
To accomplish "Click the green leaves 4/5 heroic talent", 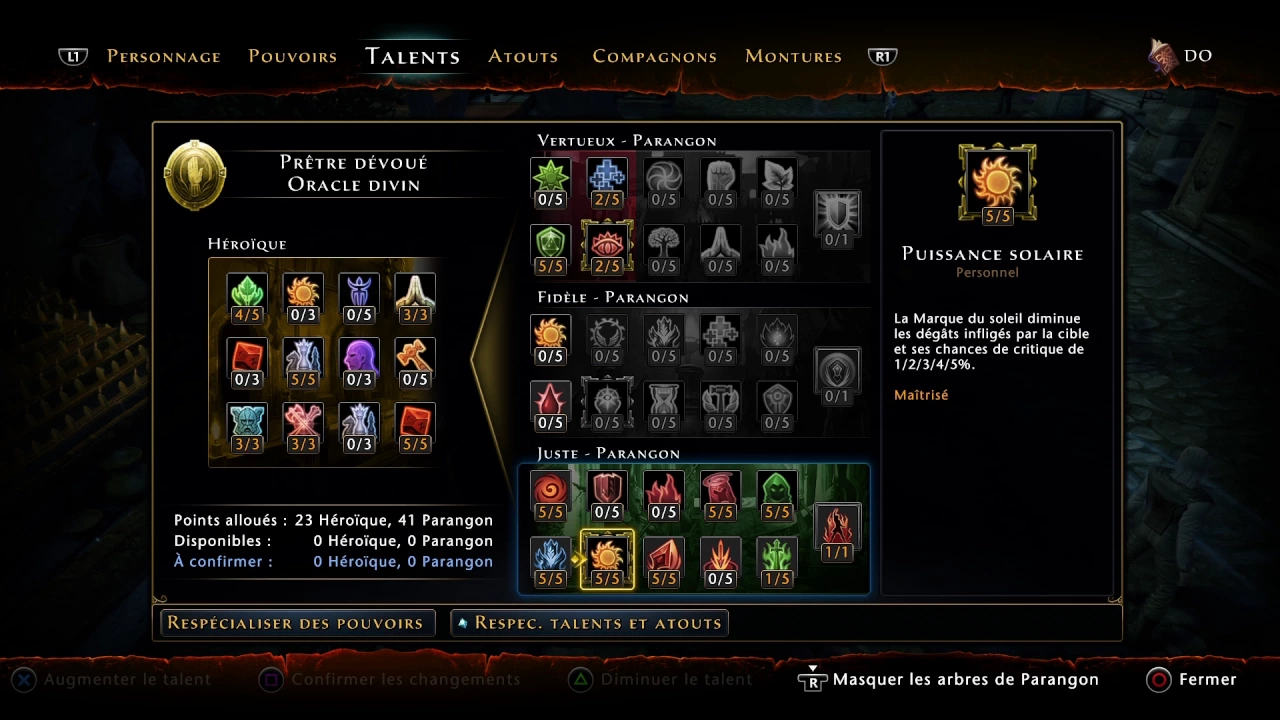I will coord(247,298).
